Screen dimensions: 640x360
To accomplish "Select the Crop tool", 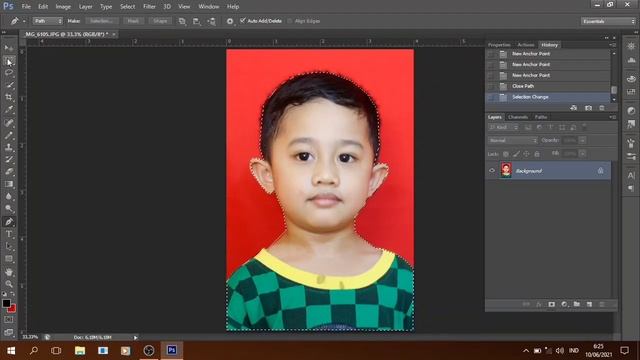I will (x=9, y=97).
